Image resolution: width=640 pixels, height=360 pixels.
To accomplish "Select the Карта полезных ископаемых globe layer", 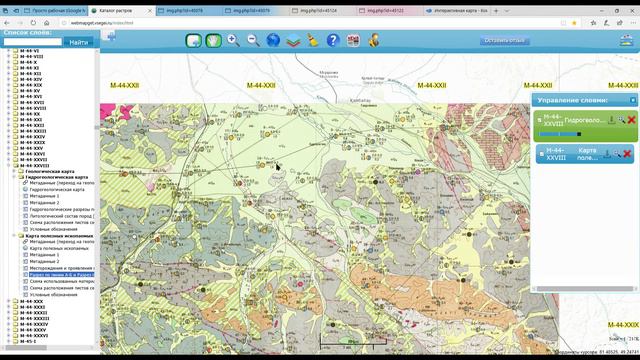I will [x=59, y=248].
